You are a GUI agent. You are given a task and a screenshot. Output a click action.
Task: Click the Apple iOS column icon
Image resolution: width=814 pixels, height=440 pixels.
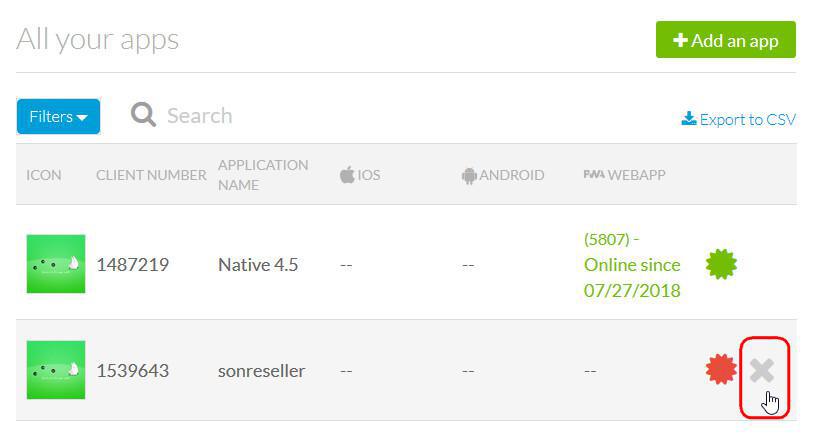pyautogui.click(x=347, y=175)
